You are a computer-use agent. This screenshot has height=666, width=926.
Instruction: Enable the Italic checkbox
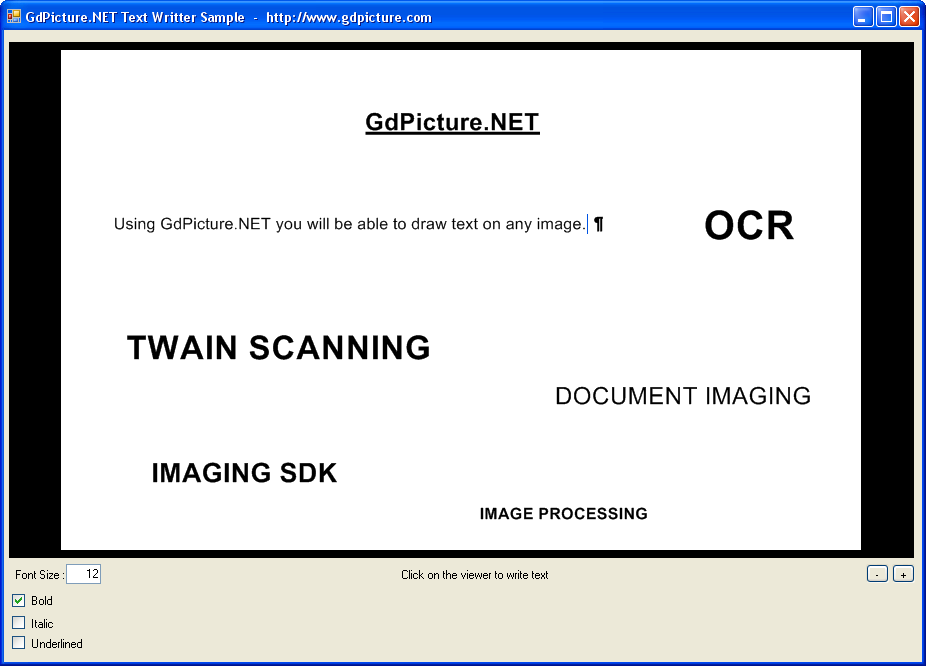[x=19, y=623]
